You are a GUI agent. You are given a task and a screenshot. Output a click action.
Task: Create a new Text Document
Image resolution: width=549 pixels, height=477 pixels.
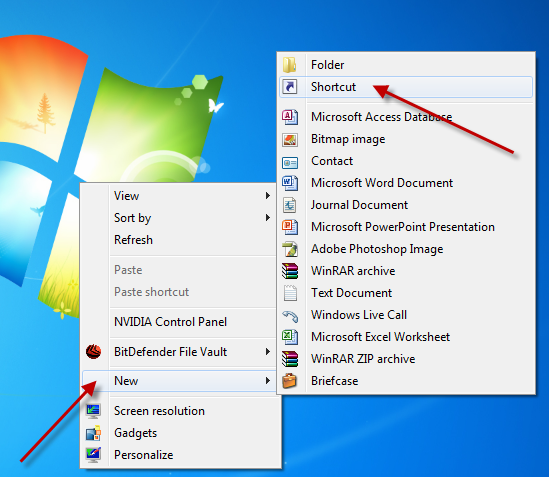(x=406, y=293)
